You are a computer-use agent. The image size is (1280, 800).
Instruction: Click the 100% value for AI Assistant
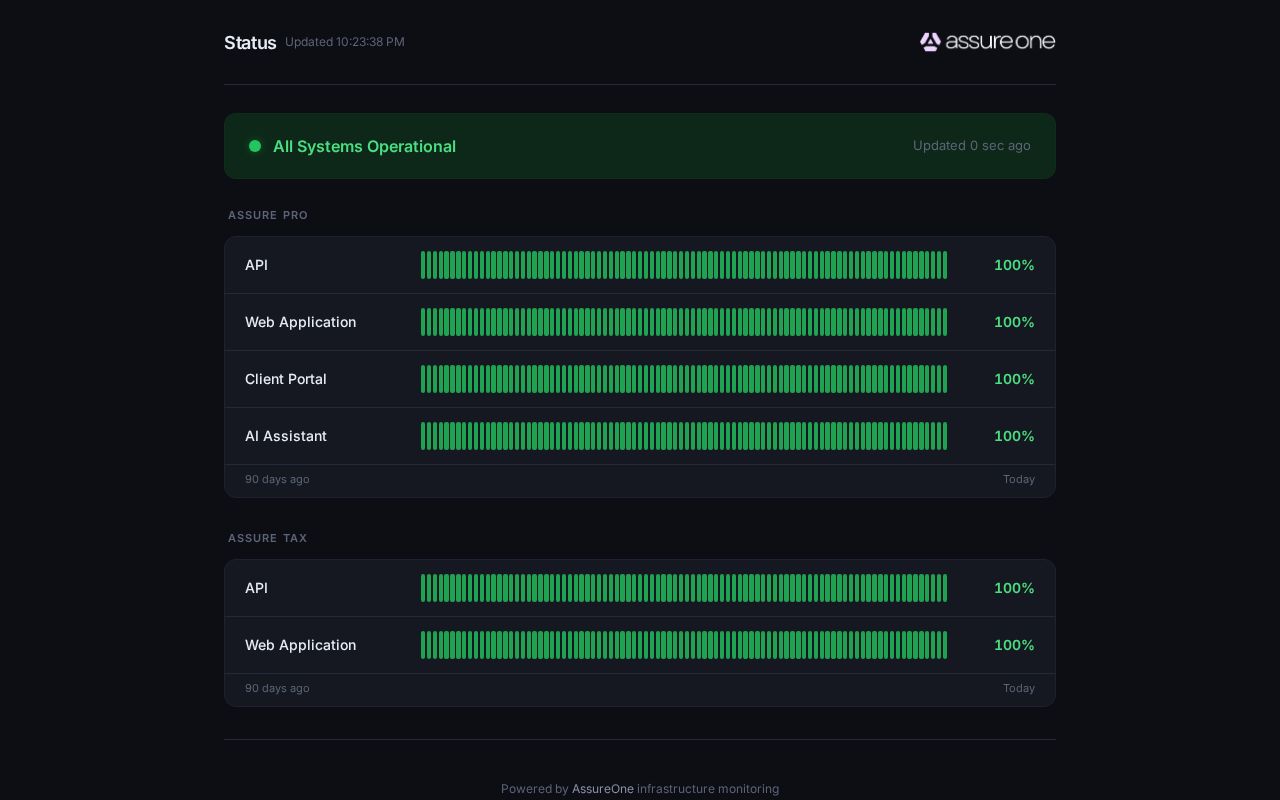1014,436
